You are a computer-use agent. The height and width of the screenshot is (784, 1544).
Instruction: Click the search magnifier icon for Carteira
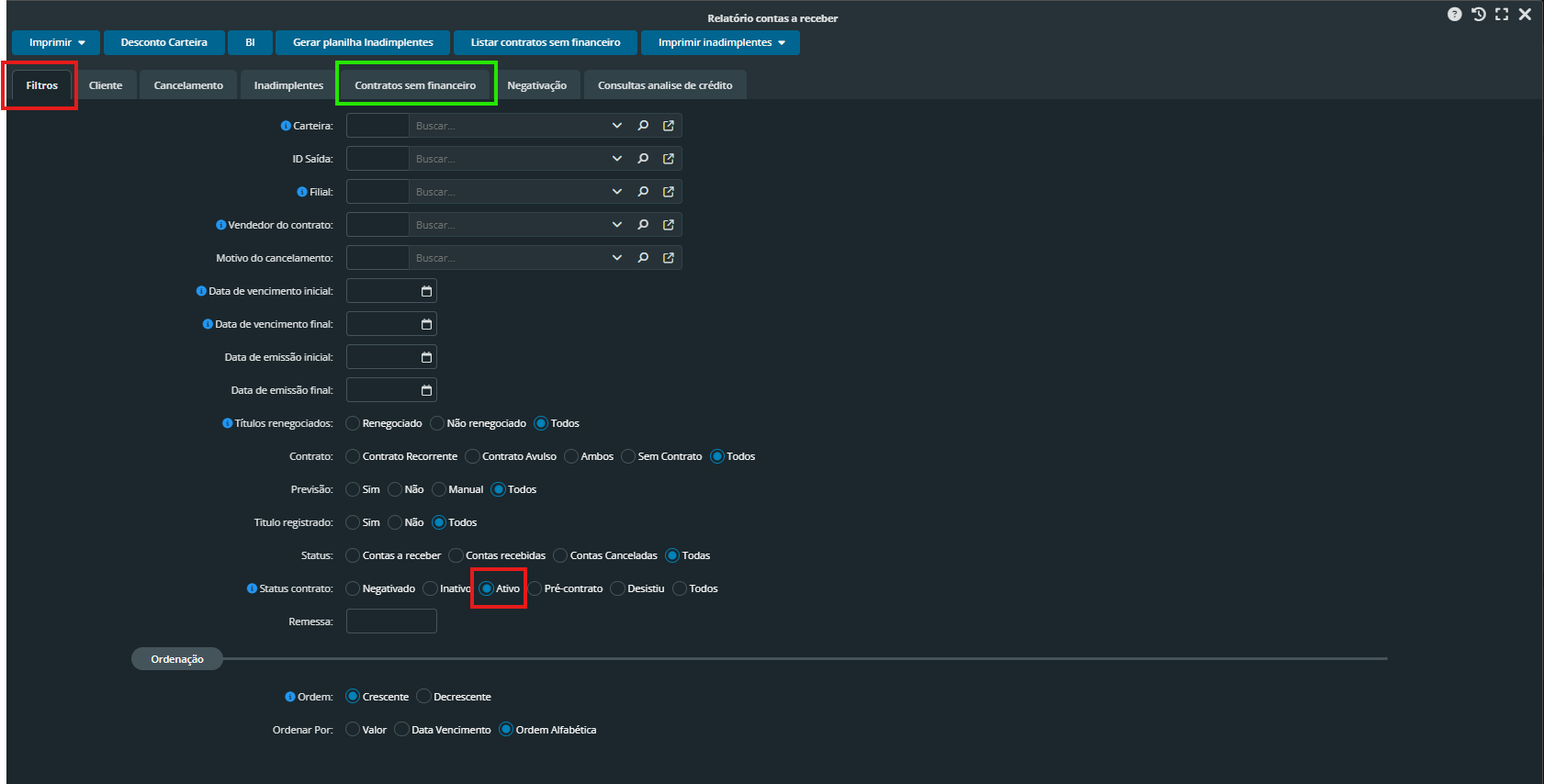643,126
